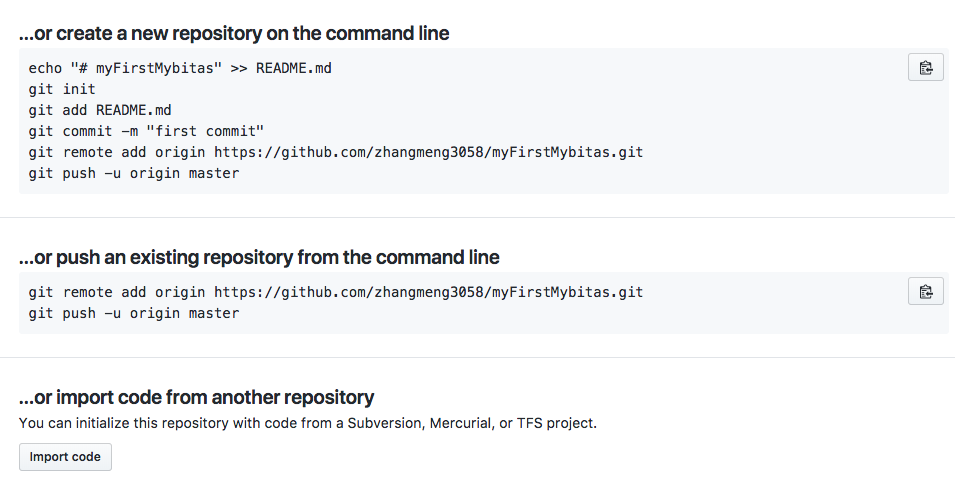Image resolution: width=955 pixels, height=483 pixels.
Task: Click the Import code button
Action: (x=65, y=457)
